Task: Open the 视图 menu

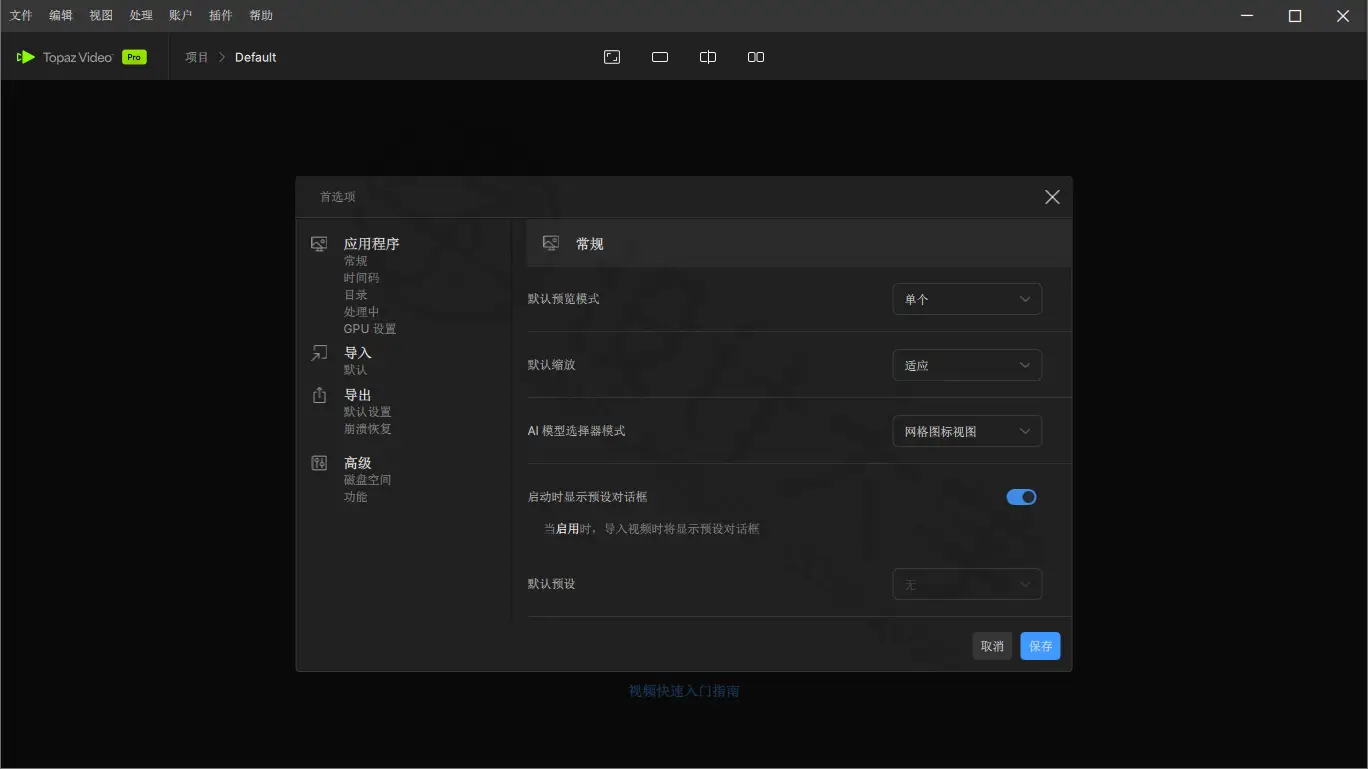Action: point(101,15)
